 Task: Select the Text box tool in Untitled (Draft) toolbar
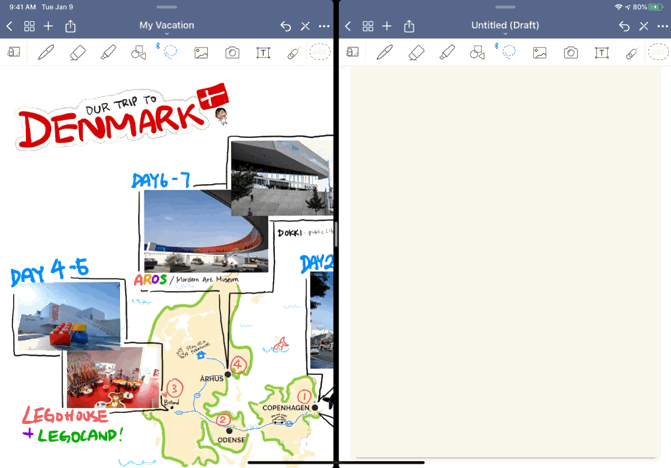click(x=602, y=53)
